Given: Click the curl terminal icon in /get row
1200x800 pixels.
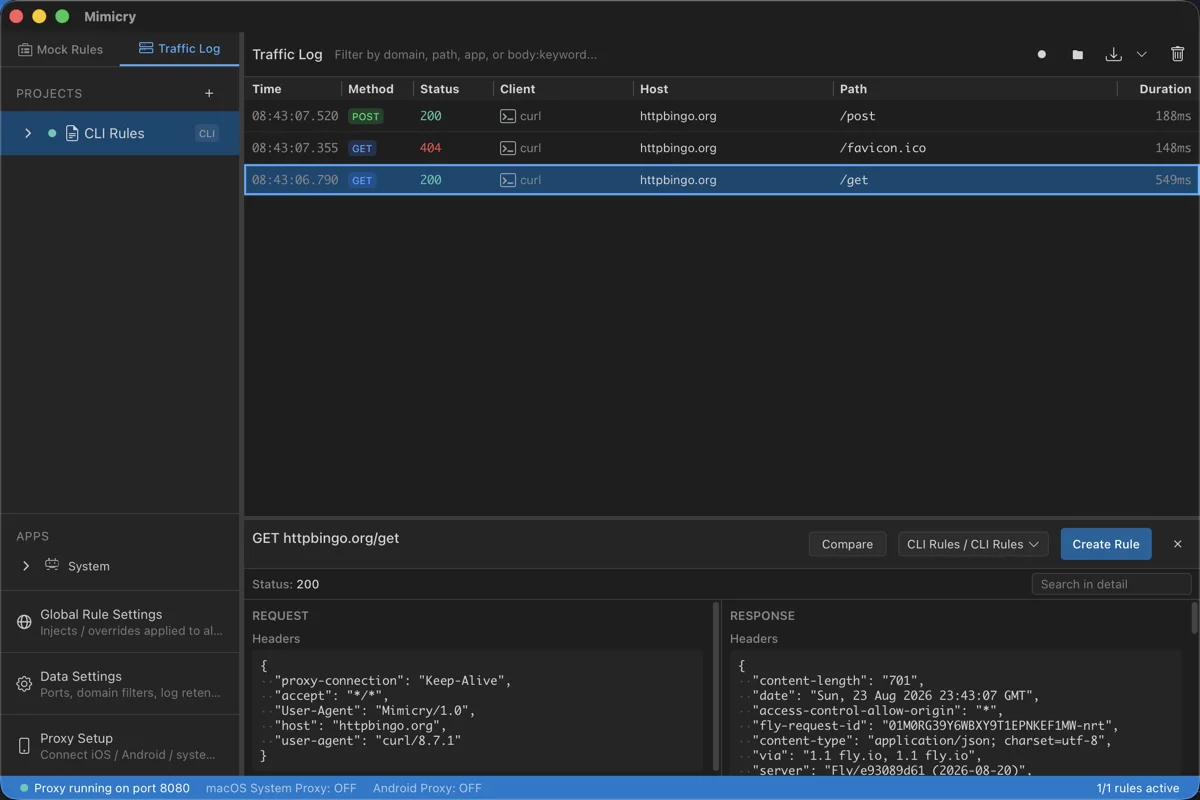Looking at the screenshot, I should [x=508, y=180].
